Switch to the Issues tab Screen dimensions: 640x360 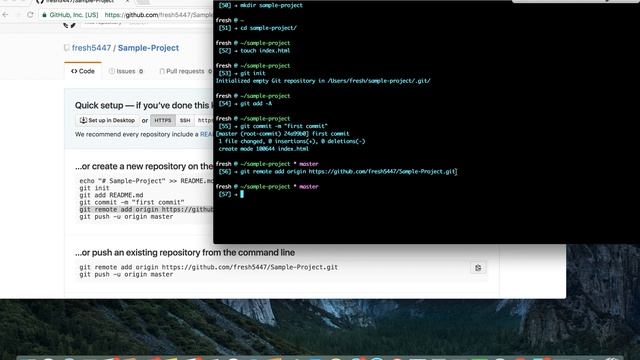pyautogui.click(x=126, y=71)
